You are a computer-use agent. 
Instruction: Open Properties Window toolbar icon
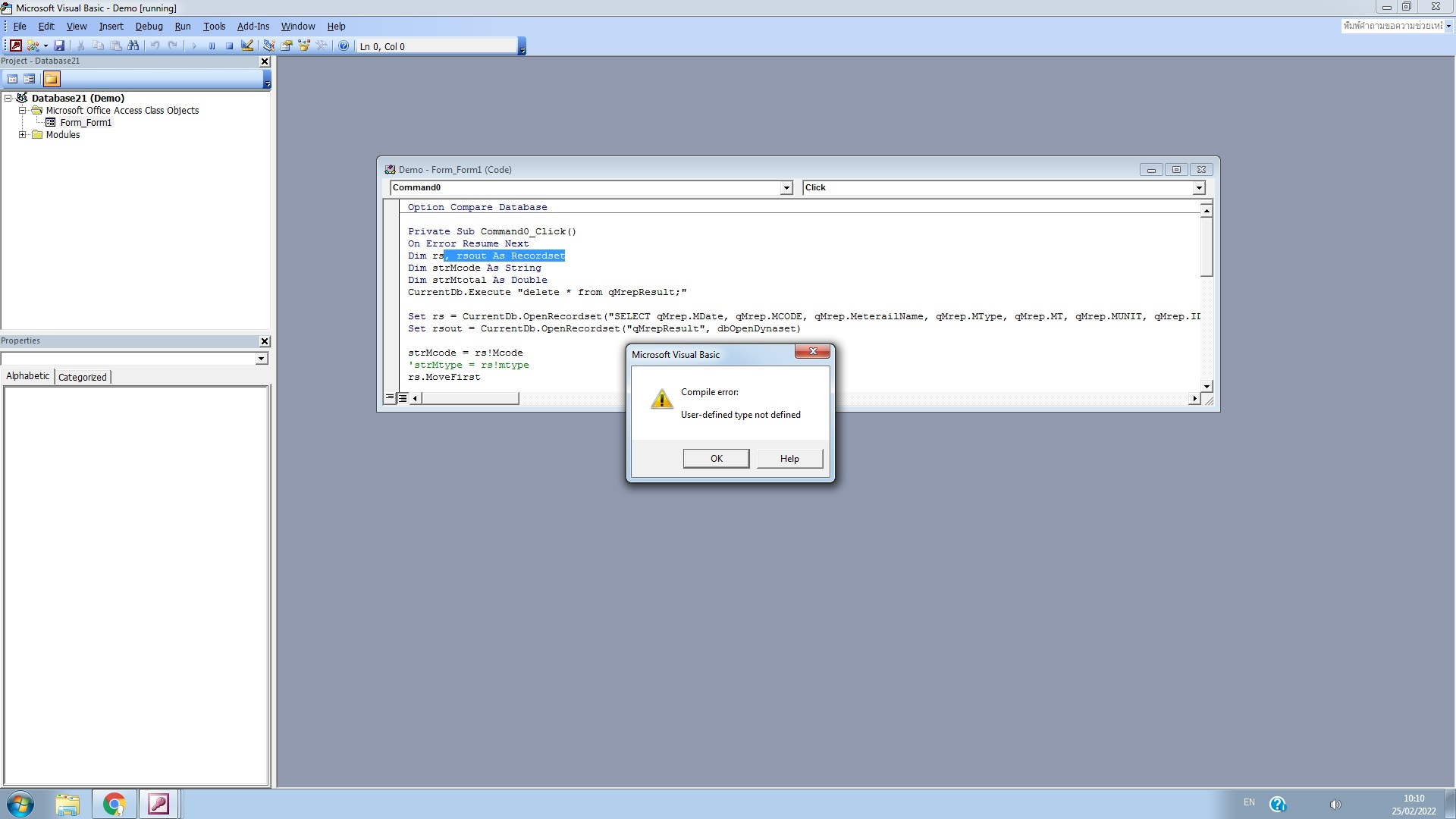tap(287, 46)
